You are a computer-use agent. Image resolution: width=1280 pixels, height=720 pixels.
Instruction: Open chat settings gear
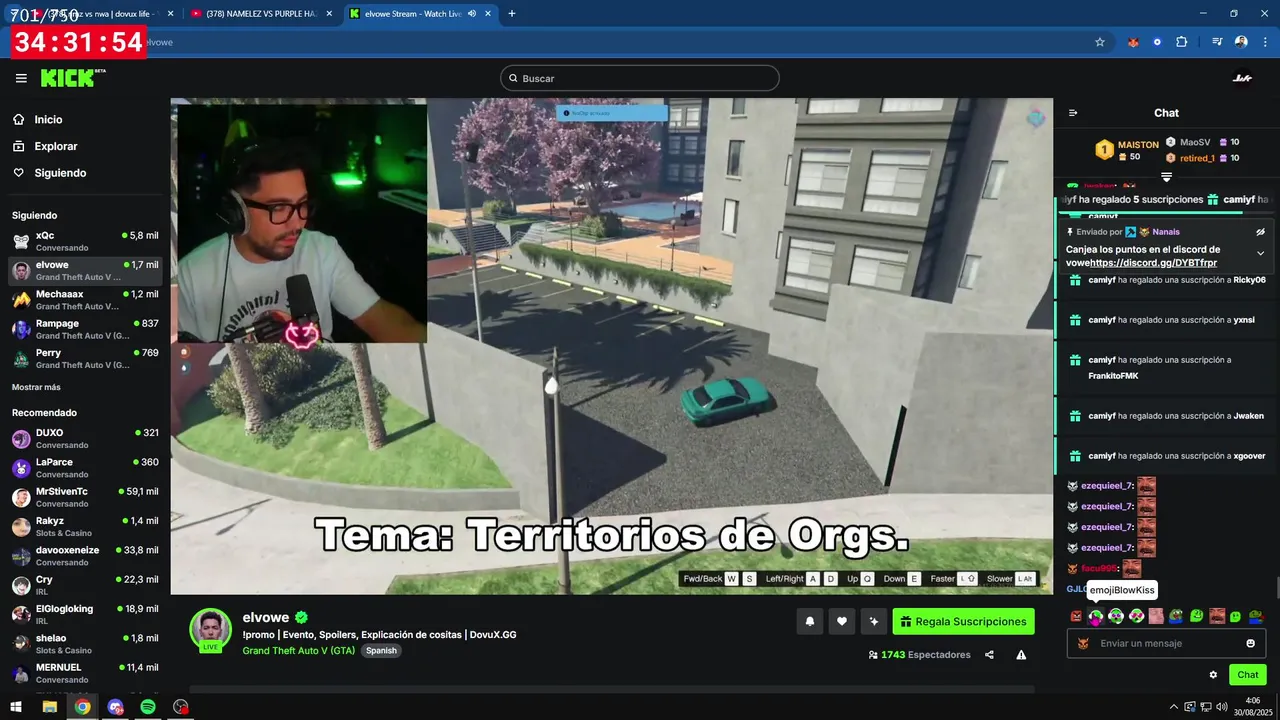pos(1213,675)
